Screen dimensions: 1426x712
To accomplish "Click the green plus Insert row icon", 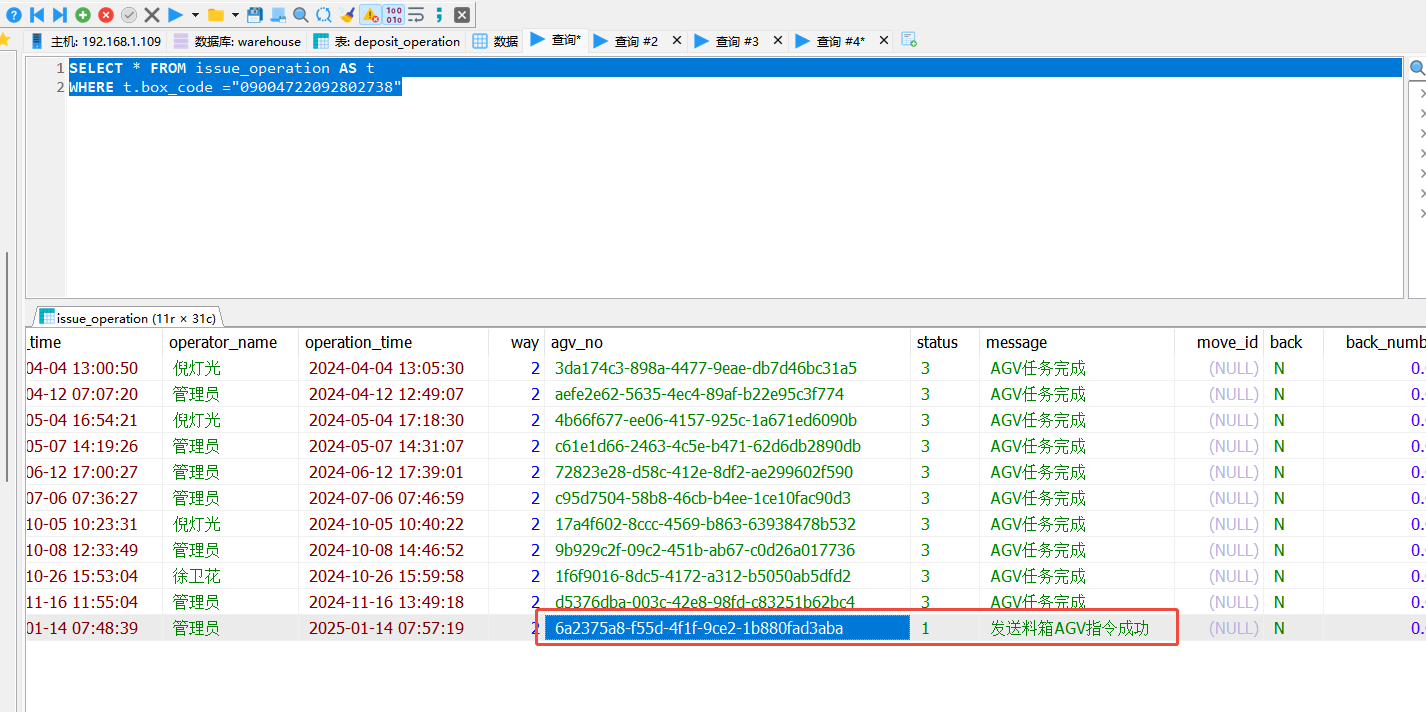I will 83,15.
